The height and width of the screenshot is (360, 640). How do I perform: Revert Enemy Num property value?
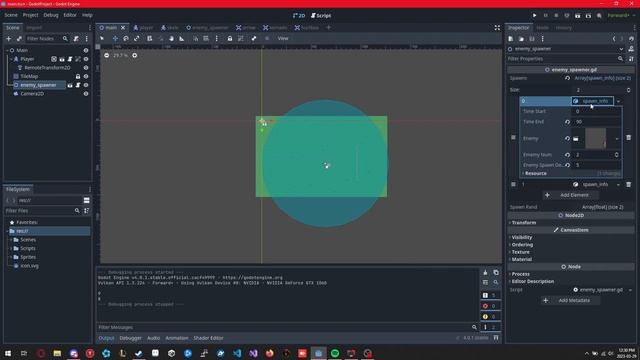567,155
